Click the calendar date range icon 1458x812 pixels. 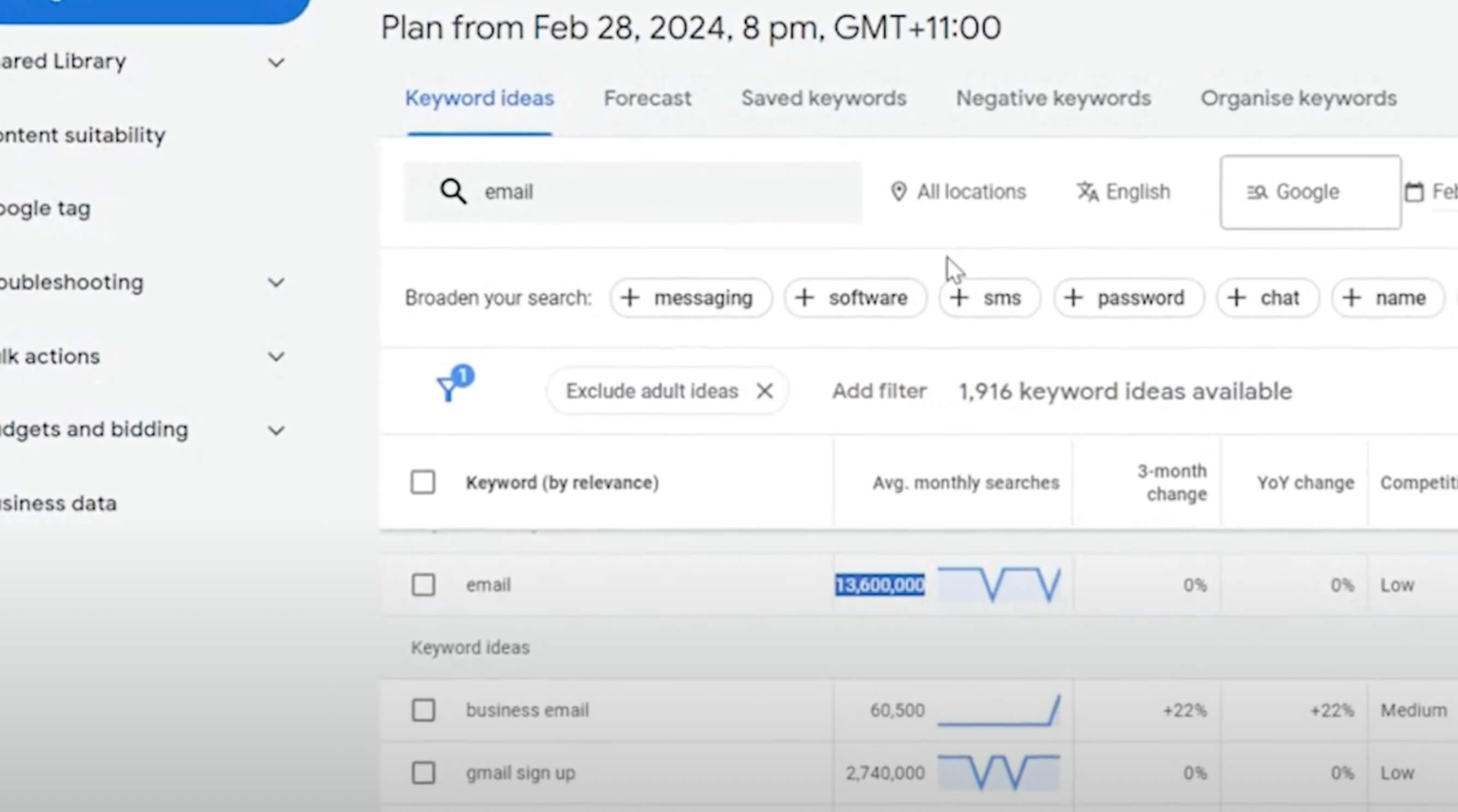pos(1414,192)
